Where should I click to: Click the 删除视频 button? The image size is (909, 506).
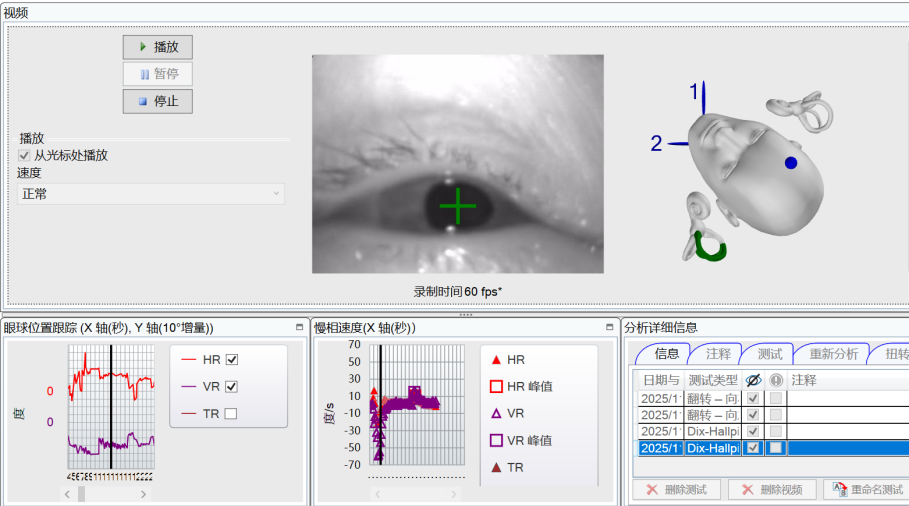click(x=772, y=490)
